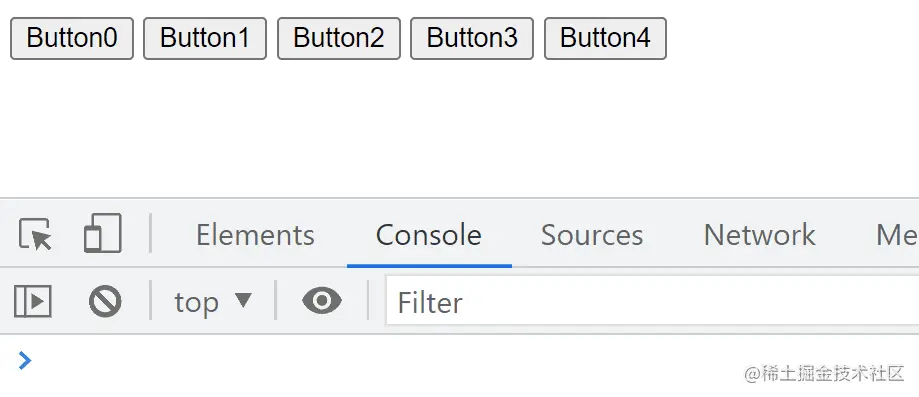Open the top JavaScript context dropdown
Screen dimensions: 919x397
213,302
